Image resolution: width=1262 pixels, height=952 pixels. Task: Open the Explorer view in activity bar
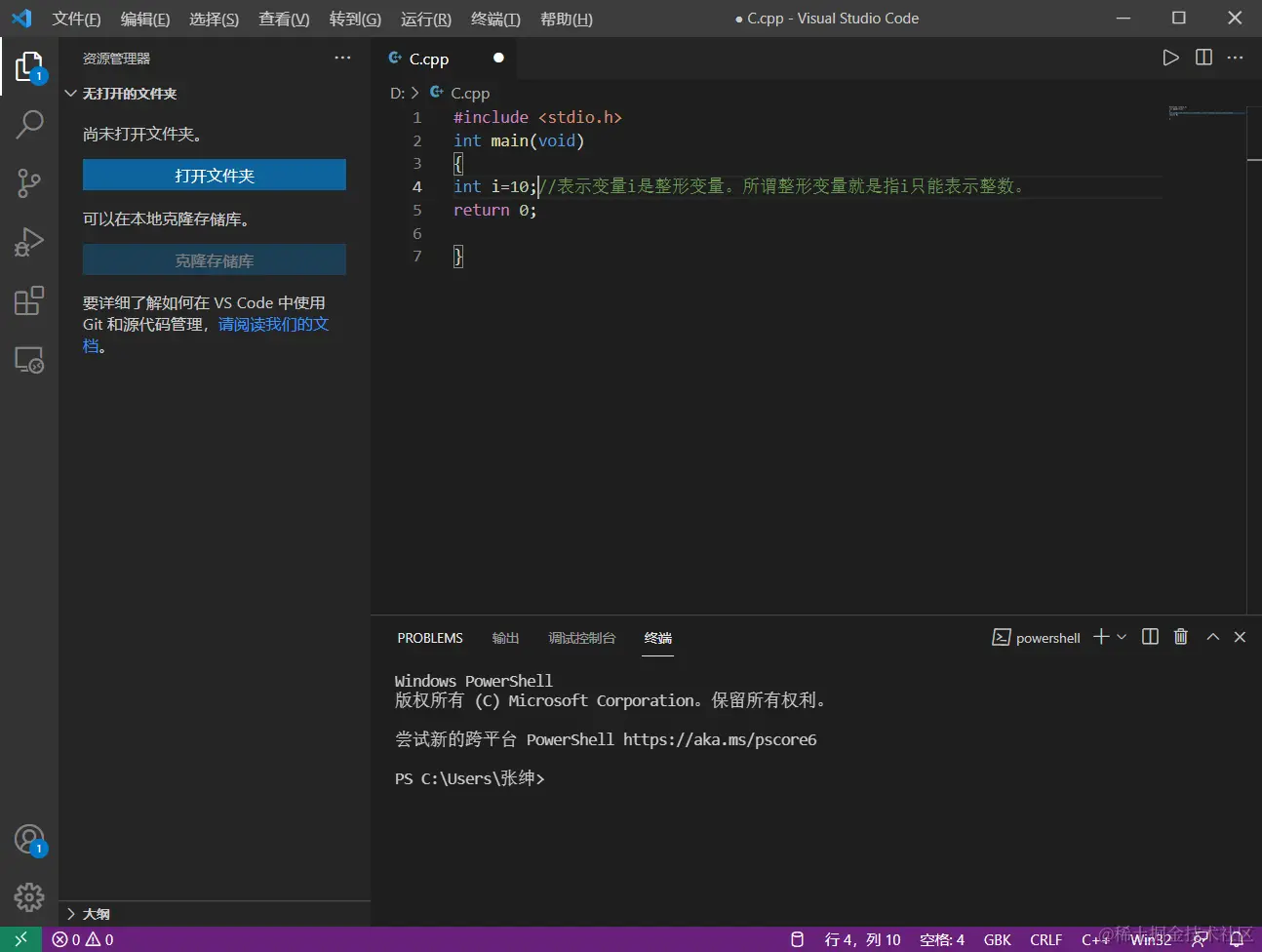(x=29, y=67)
